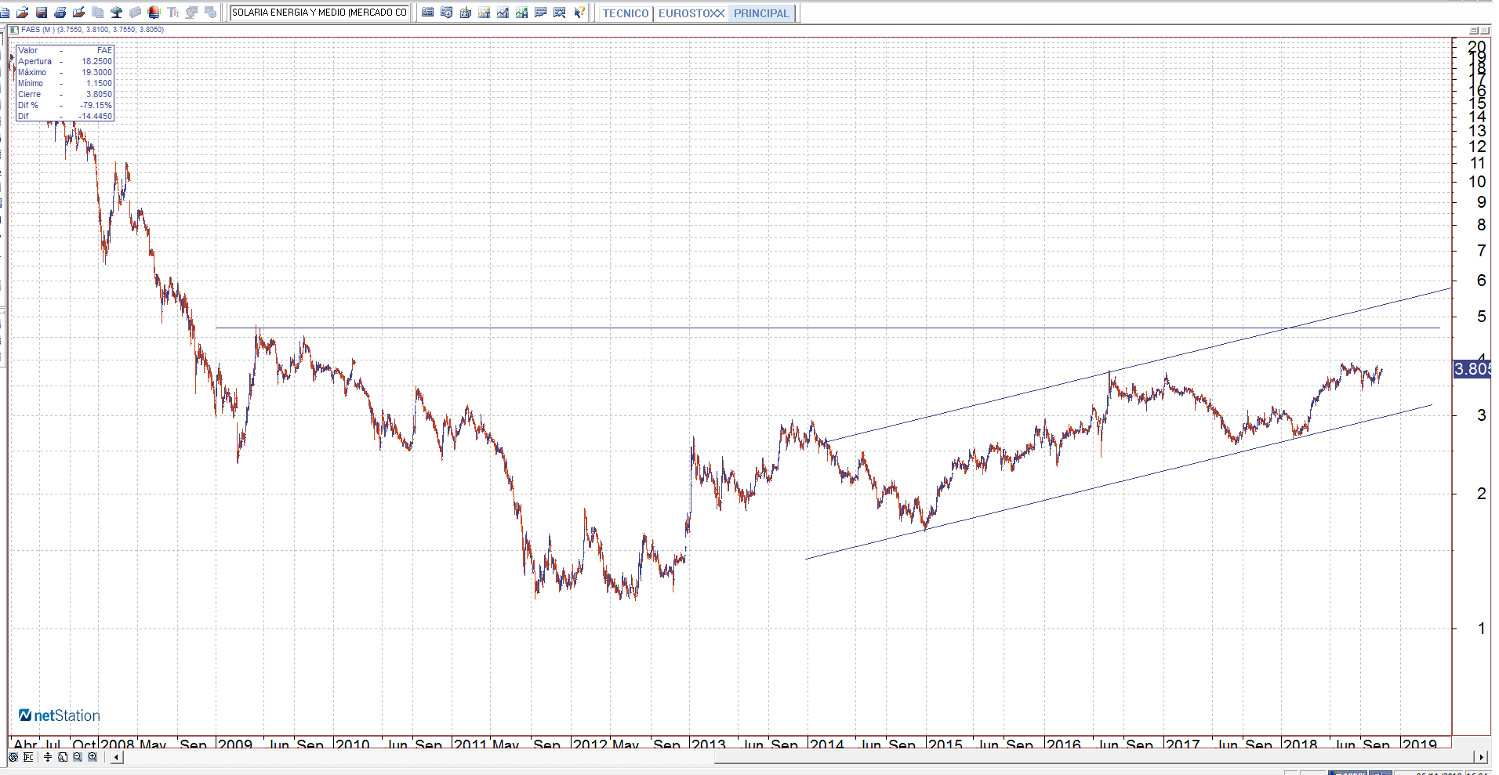Click the Solaria Energia symbol search field

(319, 13)
